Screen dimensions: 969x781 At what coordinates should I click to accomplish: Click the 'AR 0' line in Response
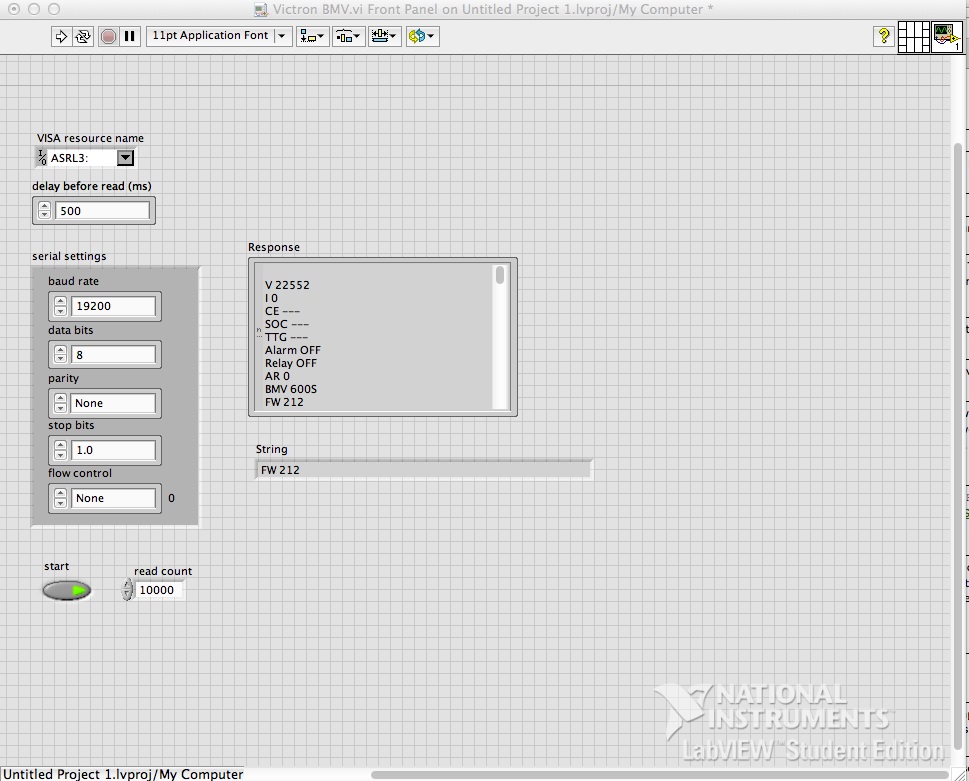277,376
